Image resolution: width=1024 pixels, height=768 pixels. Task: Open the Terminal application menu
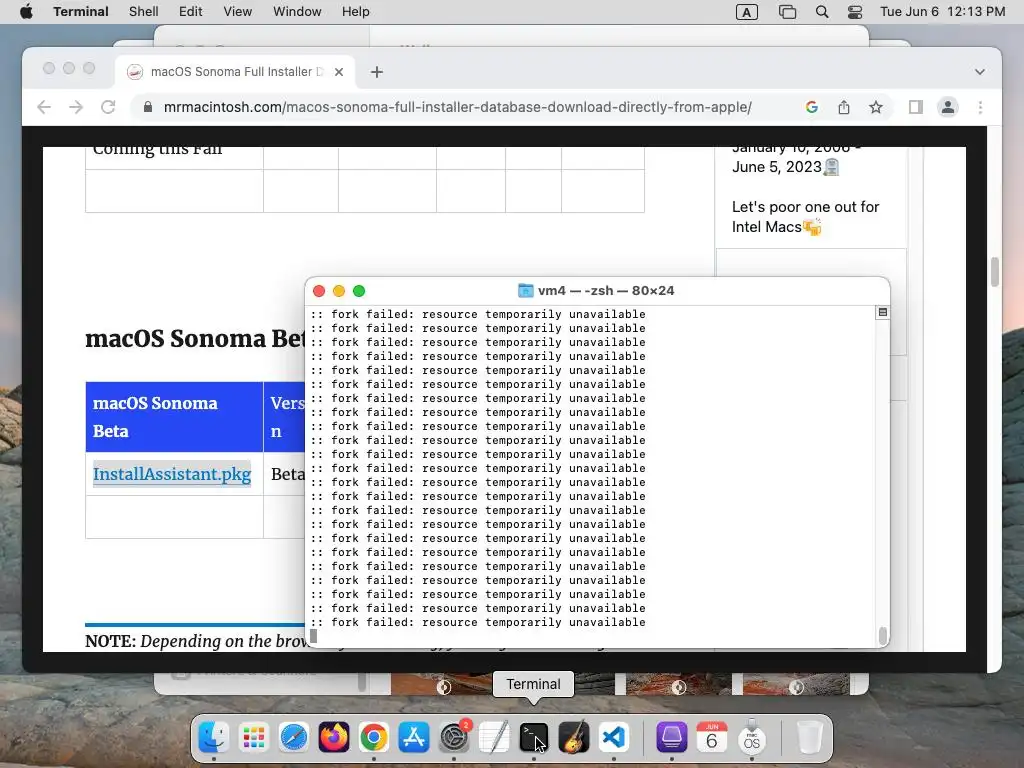tap(81, 12)
